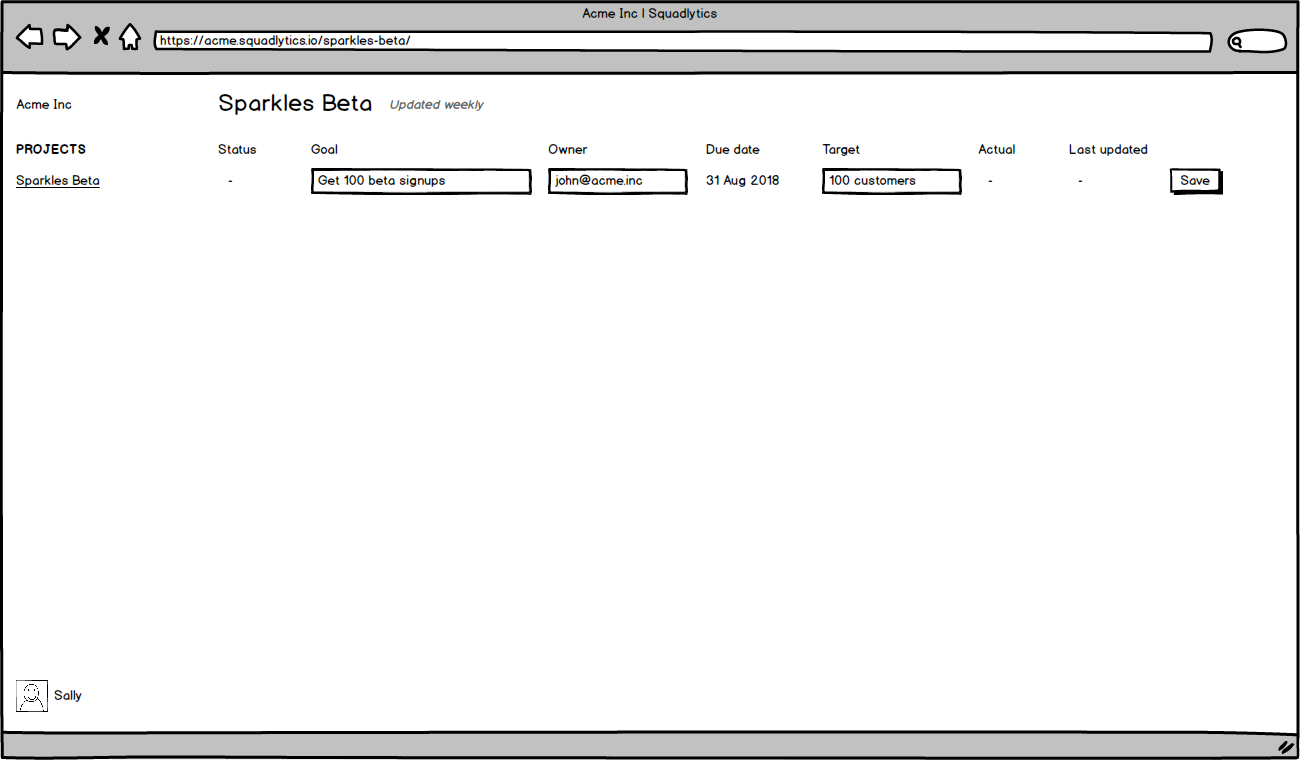Viewport: 1300px width, 760px height.
Task: Click the Status column header
Action: (237, 149)
